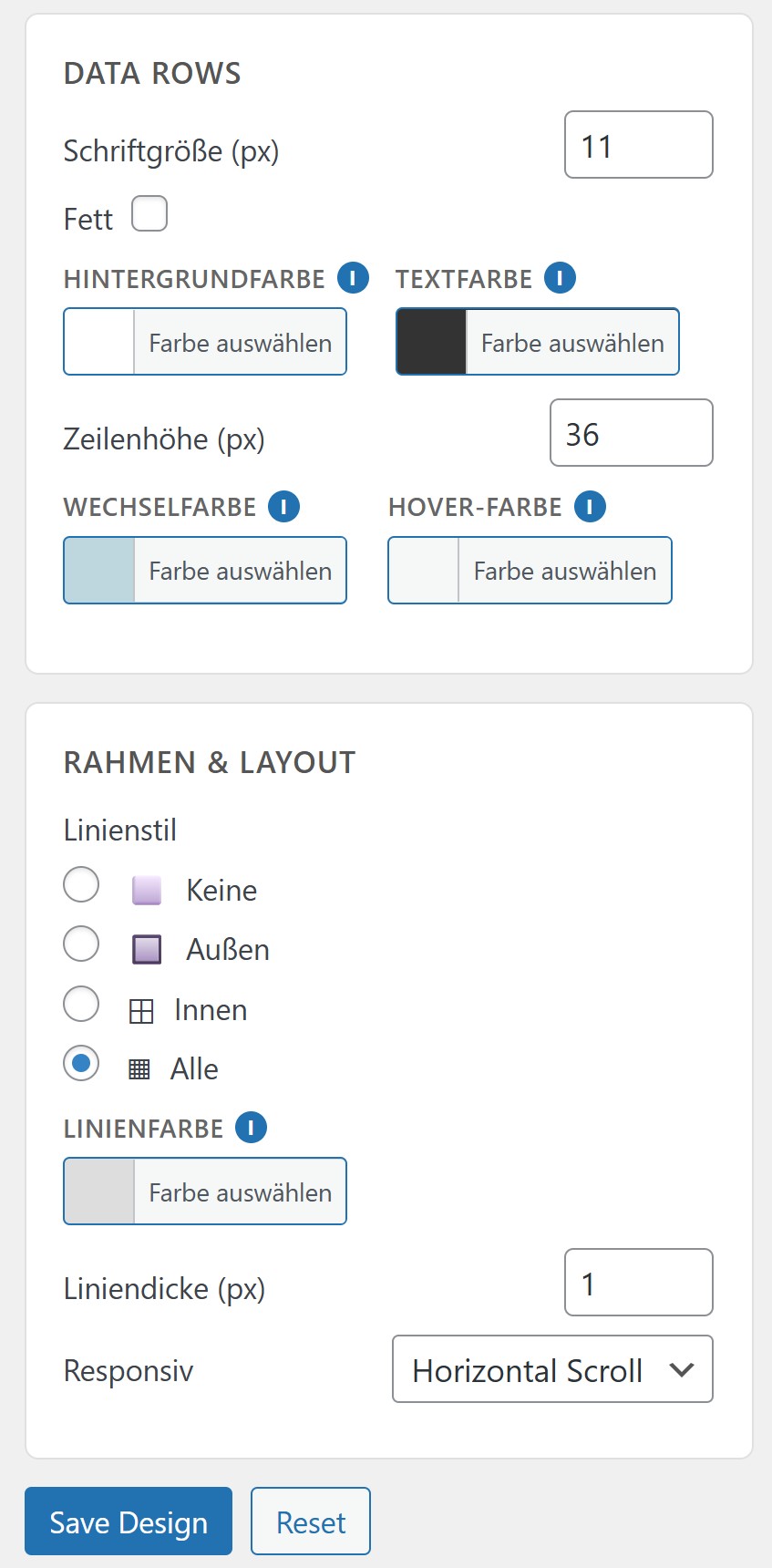772x1568 pixels.
Task: Open the Responsiv Horizontal Scroll dropdown
Action: coord(552,1369)
